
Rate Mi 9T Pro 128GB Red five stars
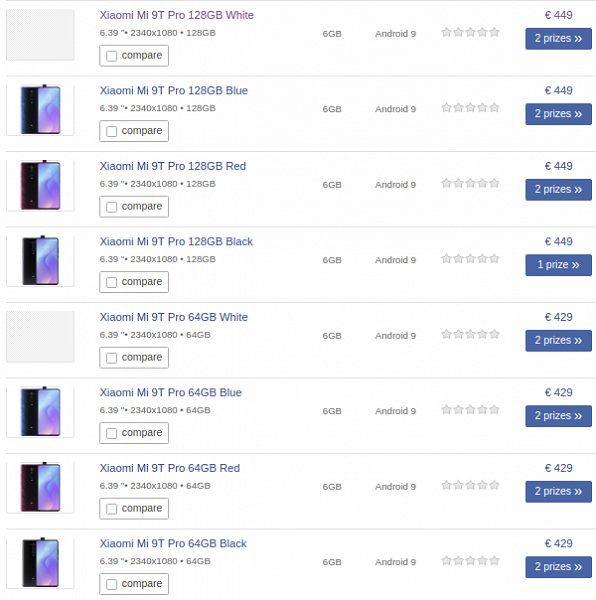tap(494, 183)
